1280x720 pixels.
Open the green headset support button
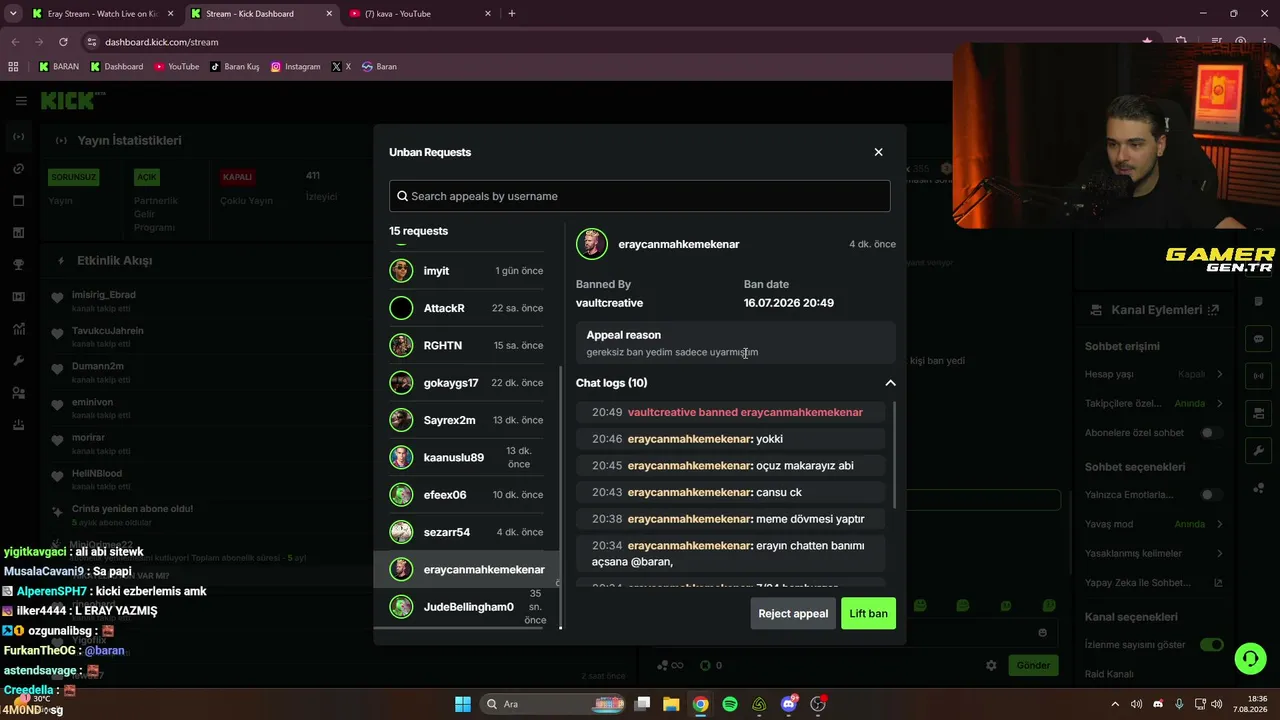click(1250, 659)
